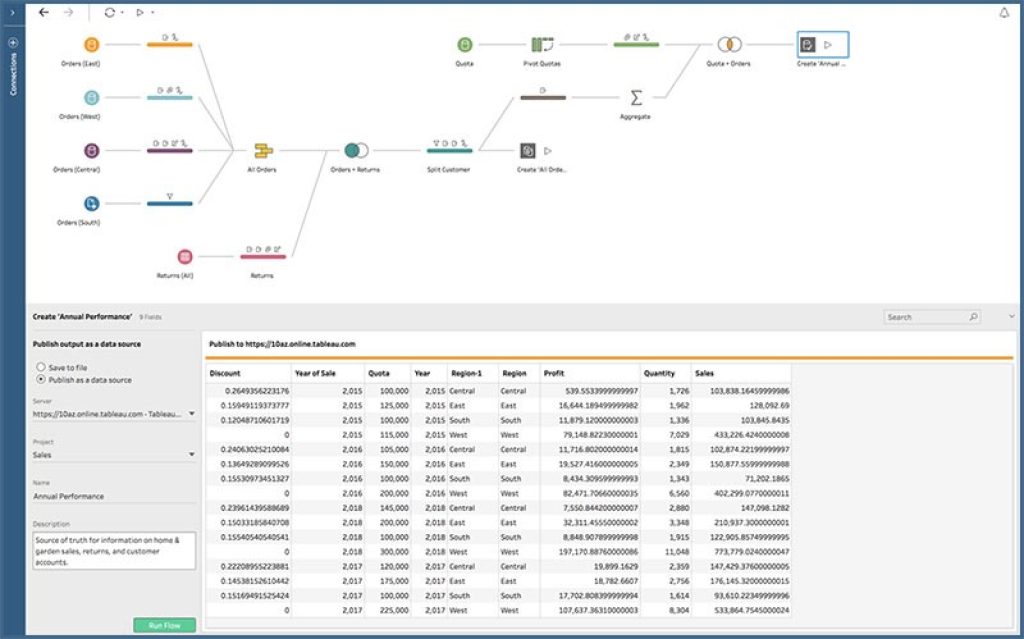Select the Orders (Central) input step
The height and width of the screenshot is (639, 1024).
click(91, 151)
